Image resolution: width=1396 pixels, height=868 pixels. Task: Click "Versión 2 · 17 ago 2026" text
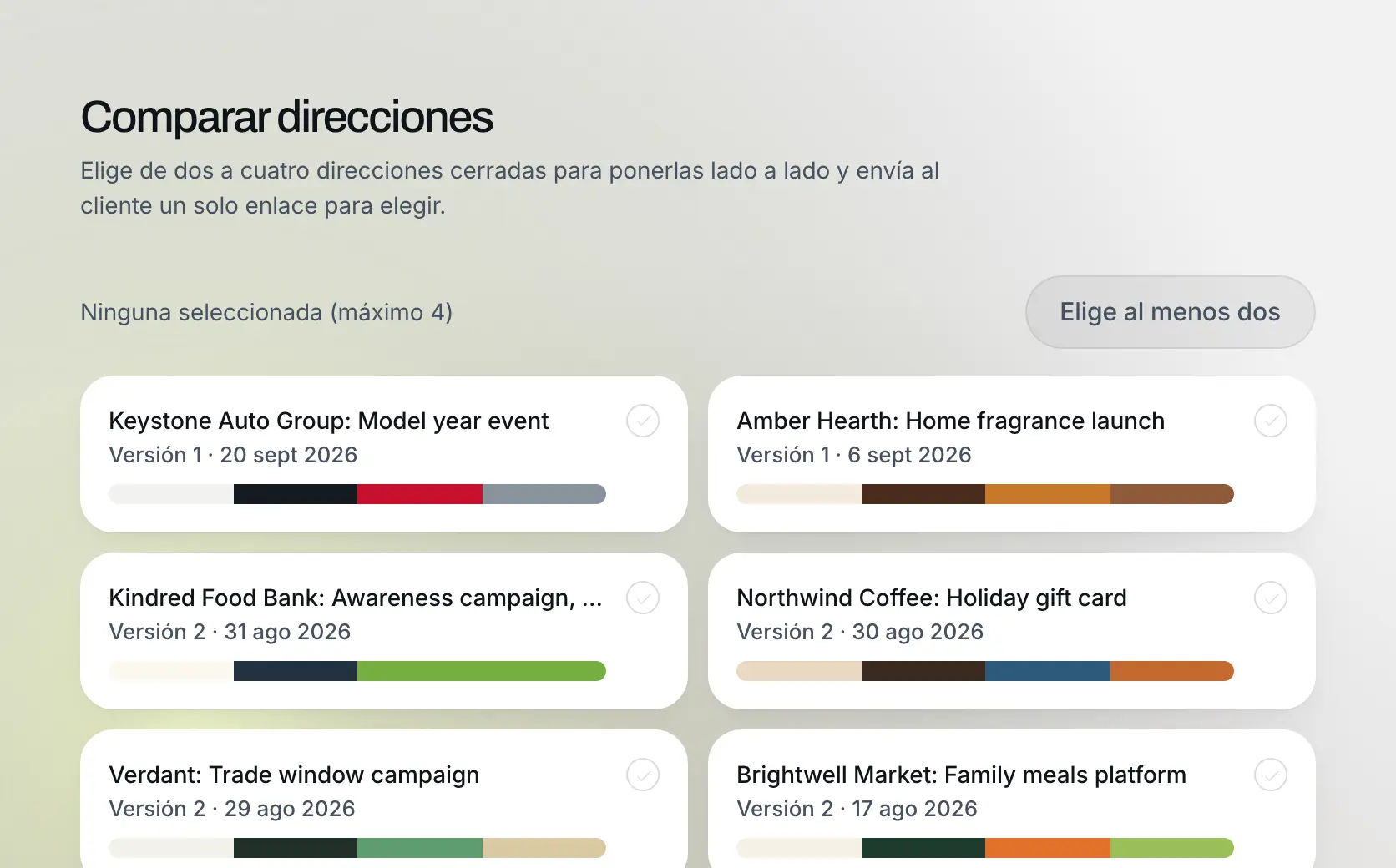(x=857, y=809)
